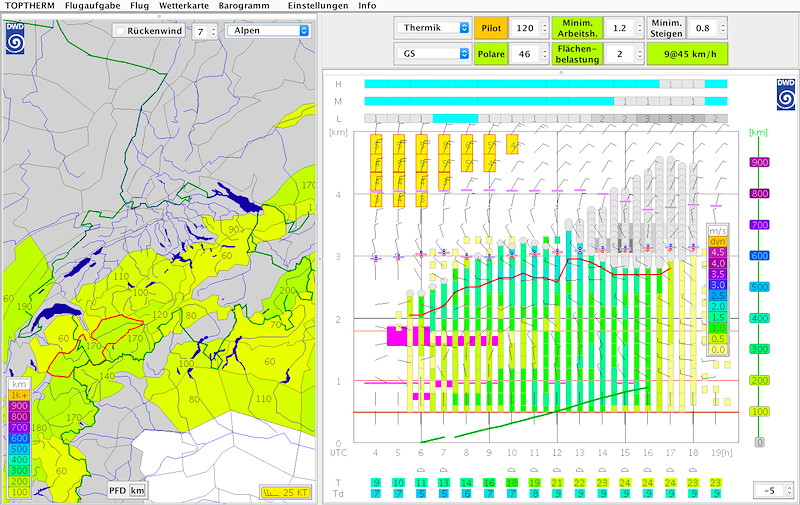Viewport: 800px width, 505px height.
Task: Open the Einstellungen menu
Action: click(x=318, y=6)
